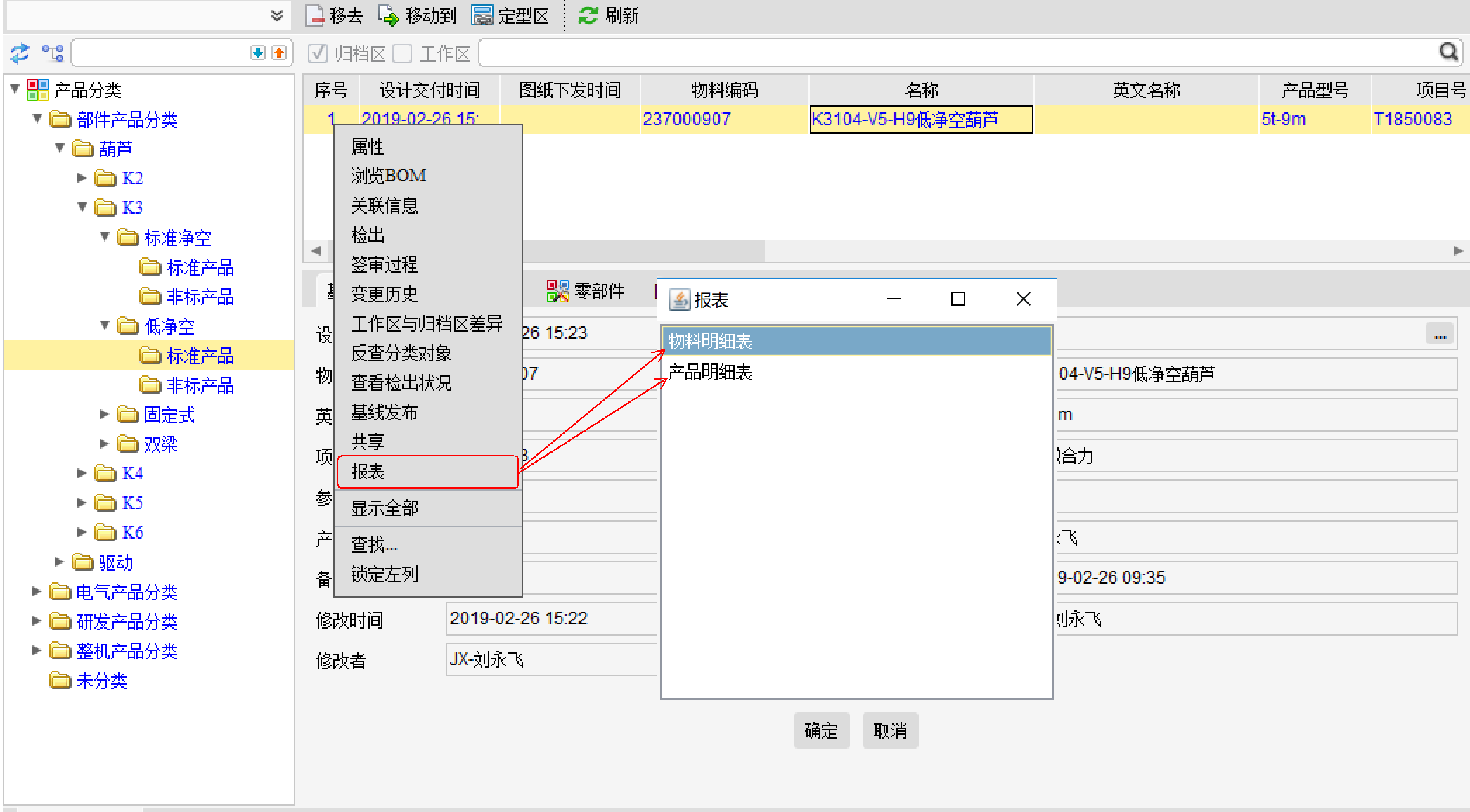Screen dimensions: 1470x812
Task: Click the tree structure icon beside sync
Action: click(53, 53)
